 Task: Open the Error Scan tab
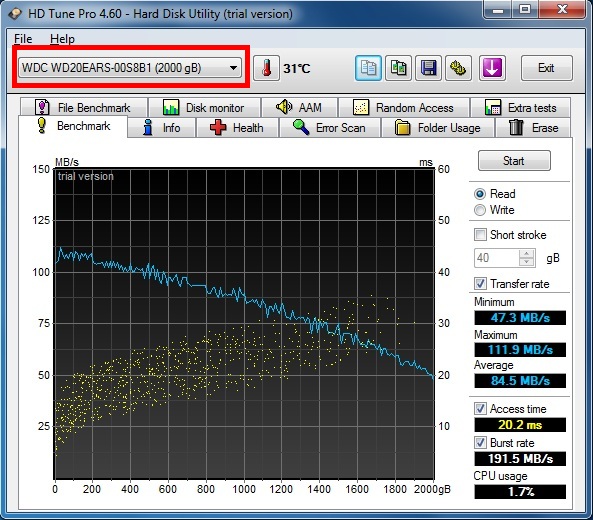(330, 128)
